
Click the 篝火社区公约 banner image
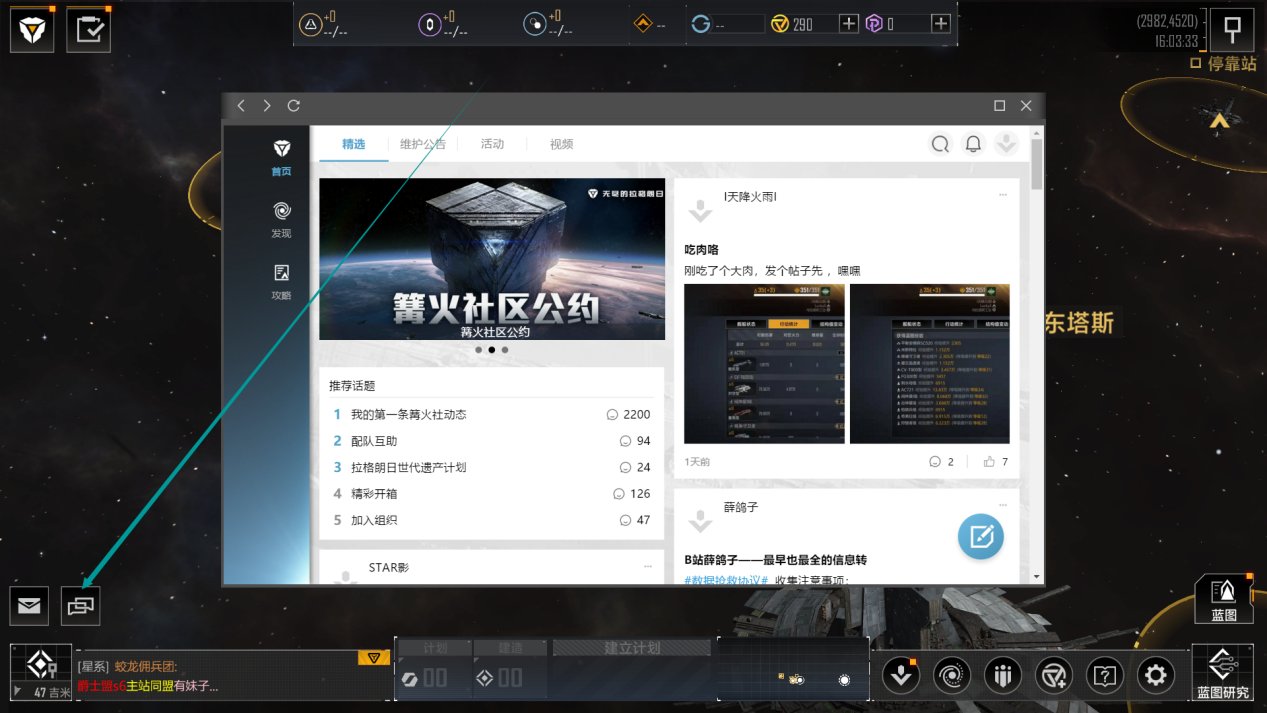[492, 259]
